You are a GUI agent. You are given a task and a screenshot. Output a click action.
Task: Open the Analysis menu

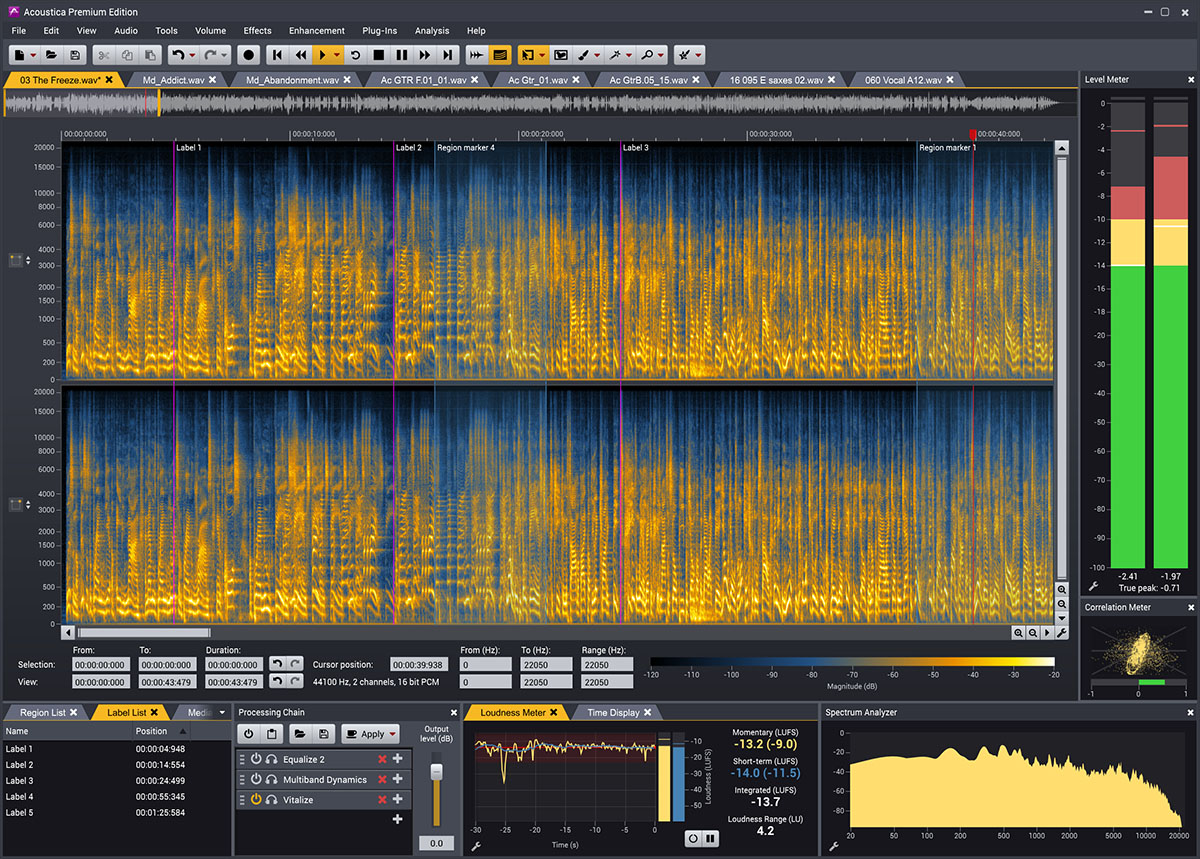pyautogui.click(x=432, y=31)
